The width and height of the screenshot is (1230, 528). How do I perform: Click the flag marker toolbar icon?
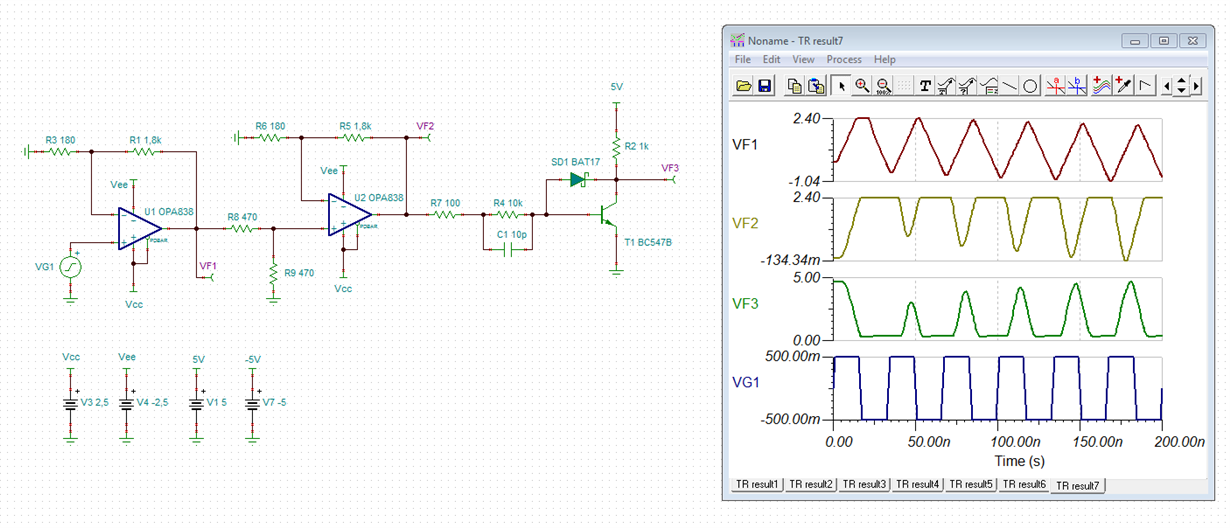click(x=1144, y=86)
